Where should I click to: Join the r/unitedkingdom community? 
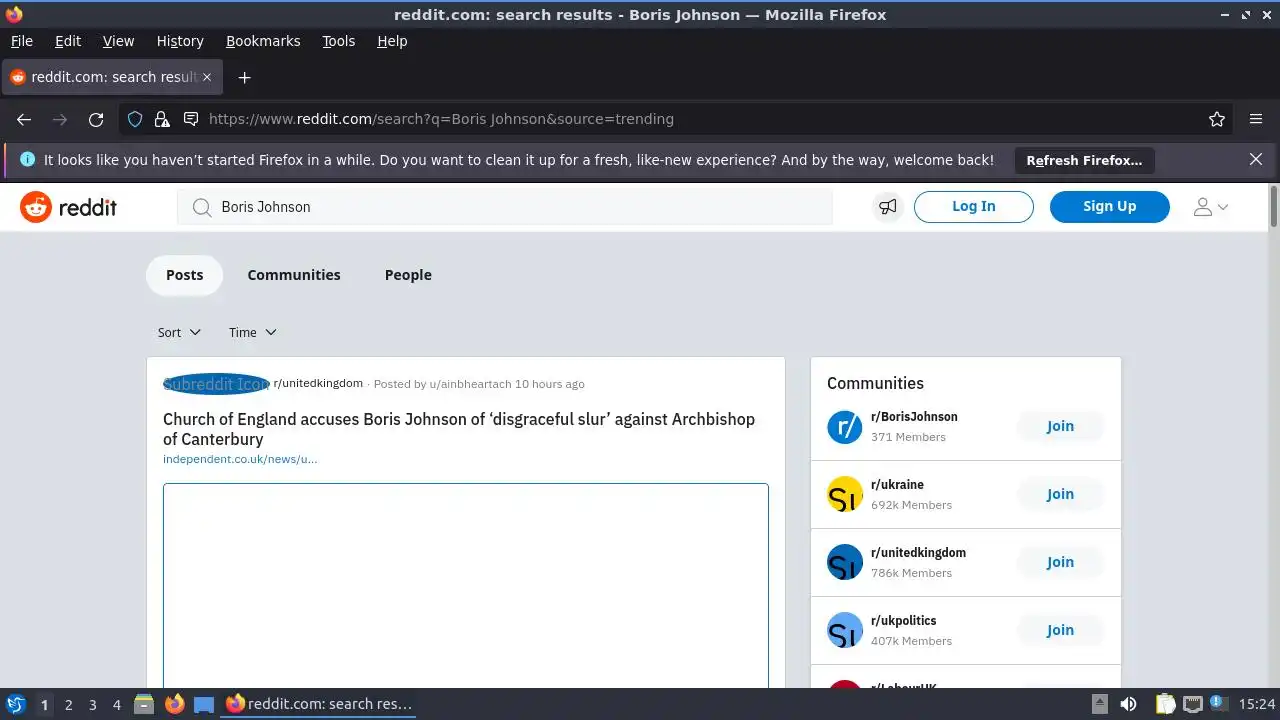tap(1060, 562)
